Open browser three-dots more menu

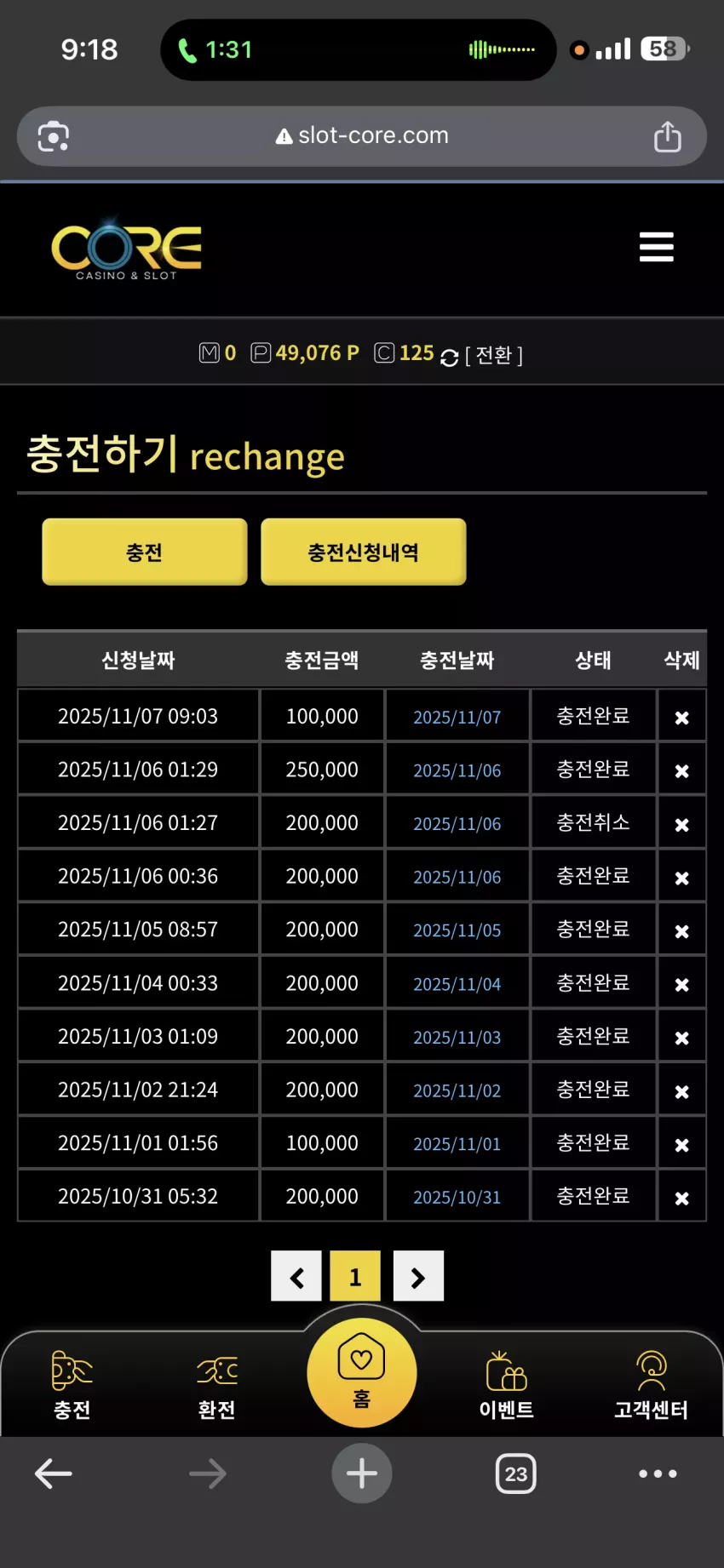point(658,1474)
